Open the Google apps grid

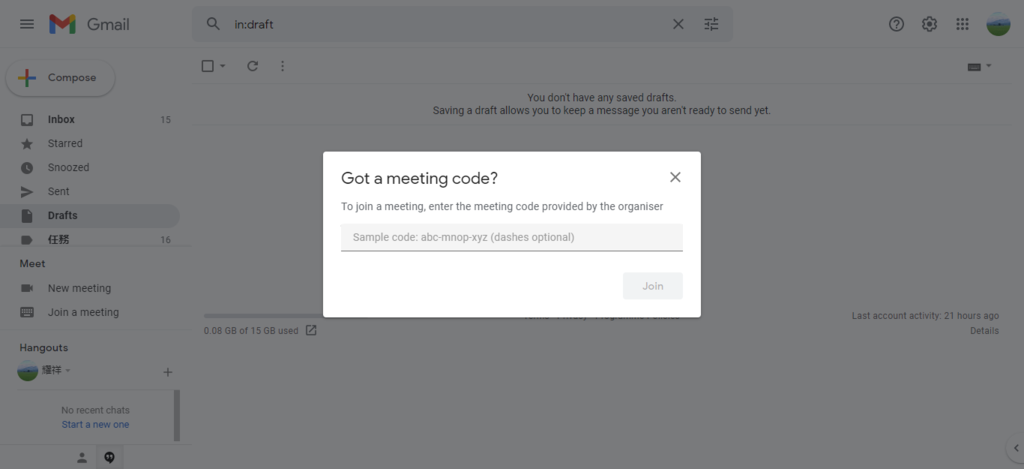tap(962, 24)
